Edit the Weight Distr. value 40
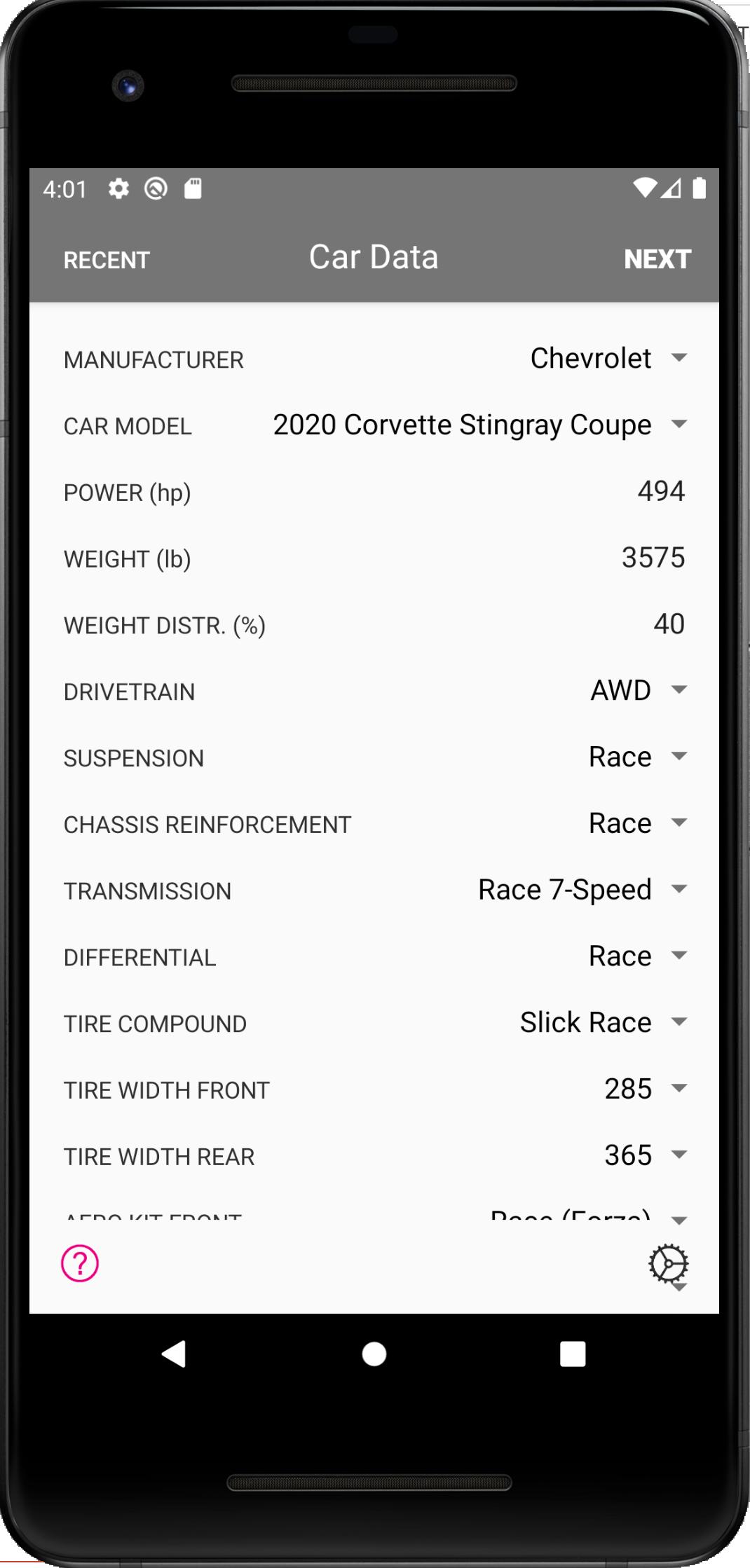This screenshot has height=1568, width=750. click(669, 624)
